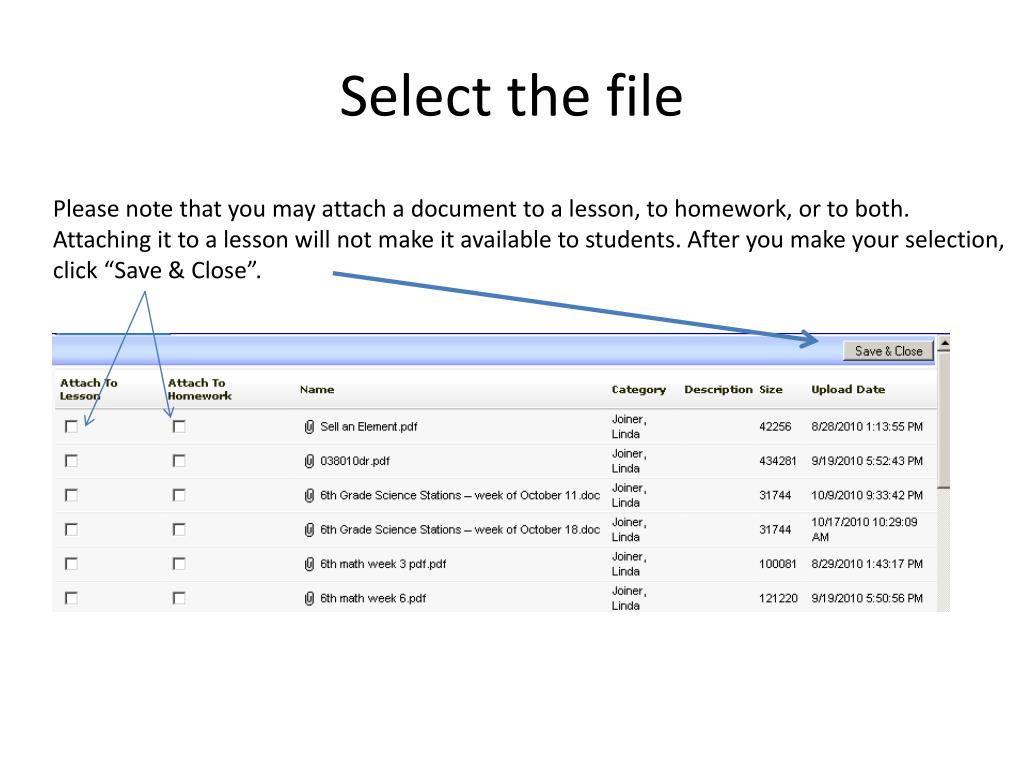1024x768 pixels.
Task: Tick Attach To Homework for 6th math week 6.pdf
Action: [179, 598]
